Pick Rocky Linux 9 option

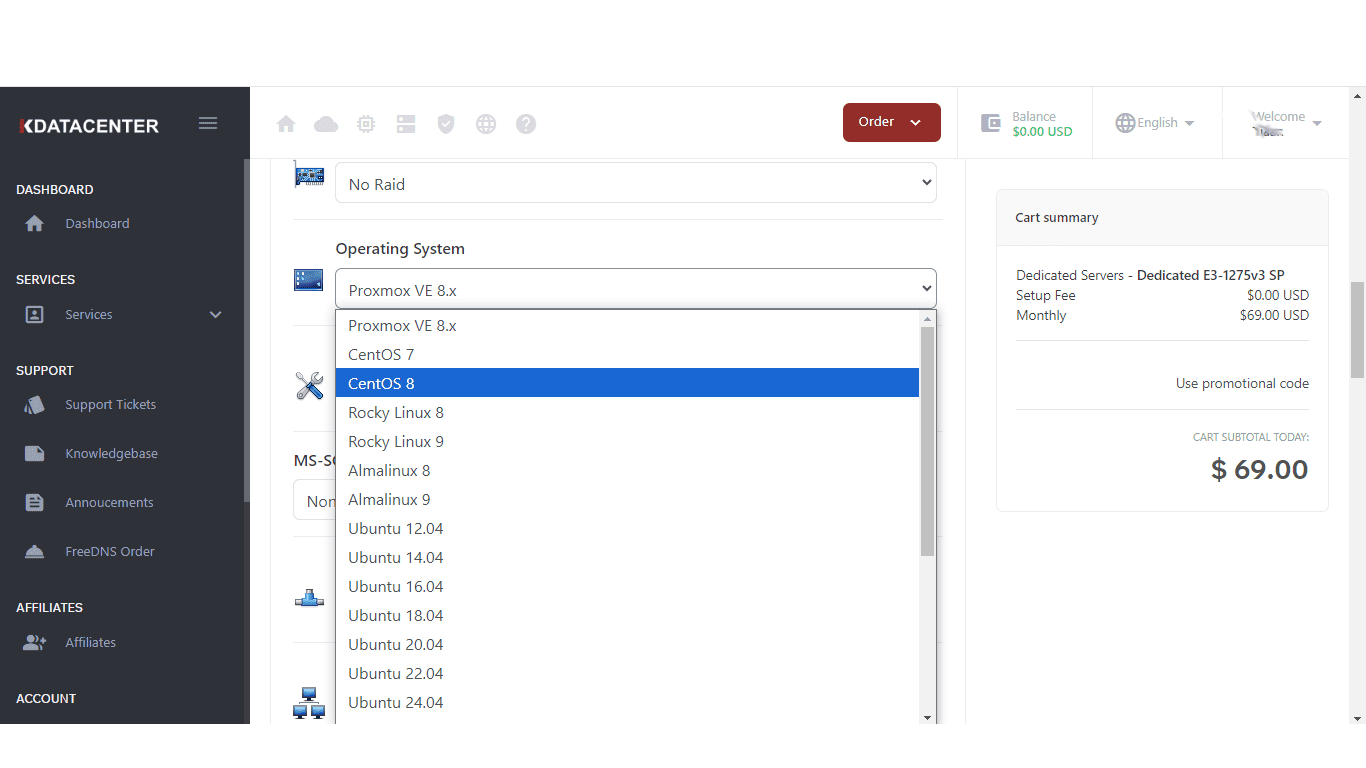click(x=627, y=442)
